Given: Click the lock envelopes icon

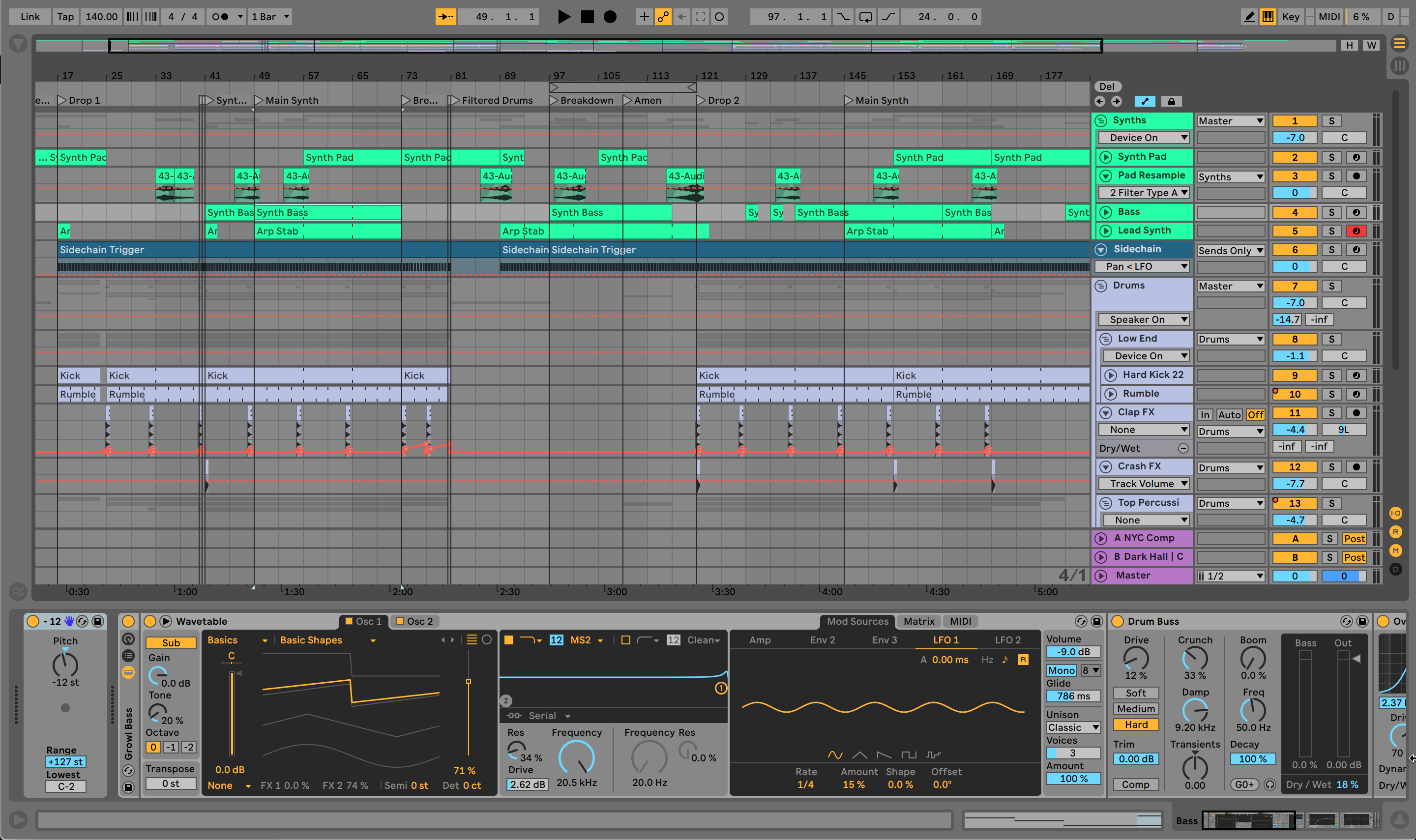Looking at the screenshot, I should pyautogui.click(x=1171, y=101).
